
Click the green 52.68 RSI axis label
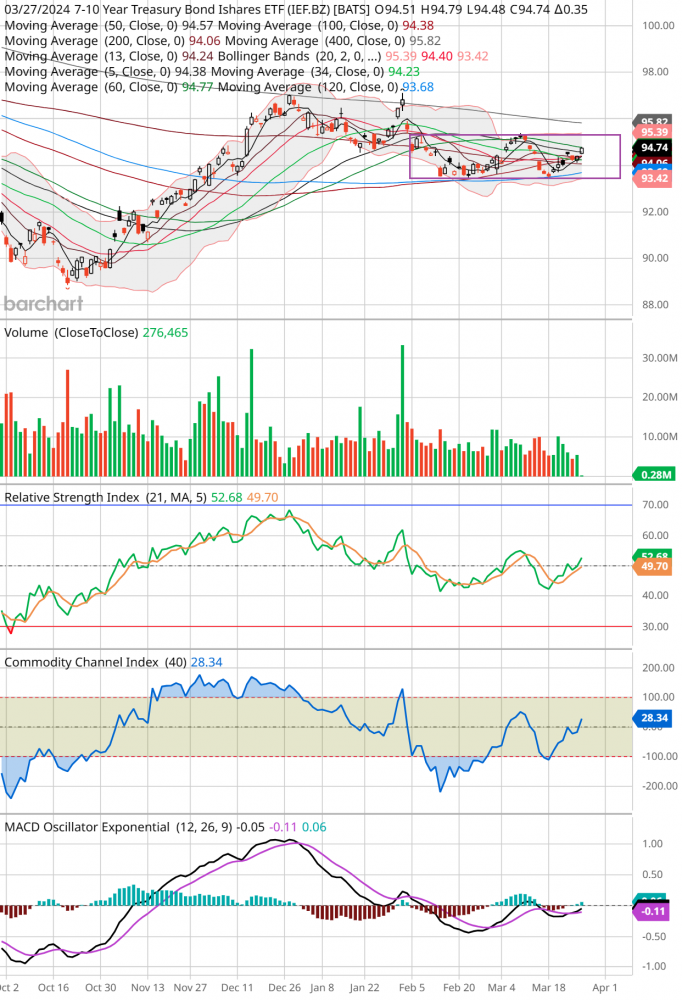point(655,556)
